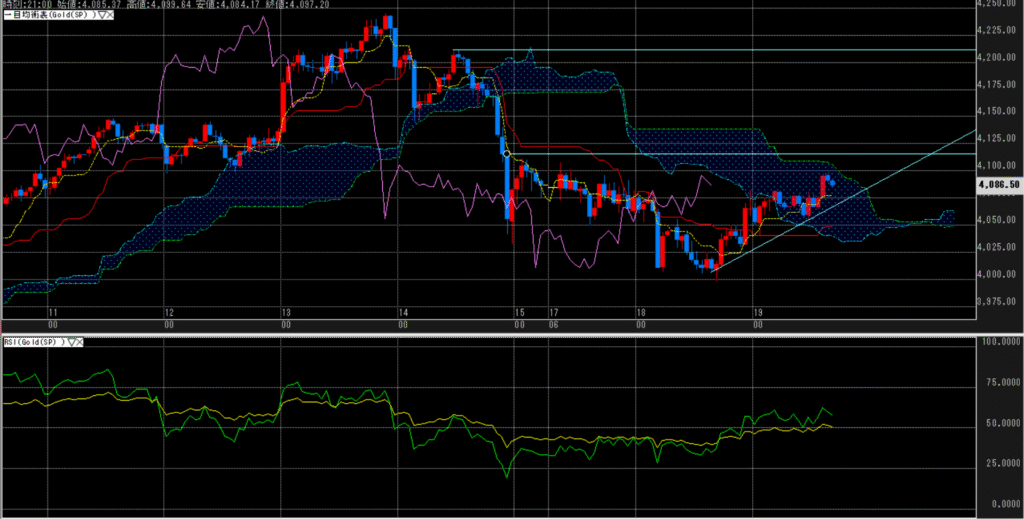Click date marker 19 on time axis
This screenshot has width=1024, height=519.
pos(758,312)
